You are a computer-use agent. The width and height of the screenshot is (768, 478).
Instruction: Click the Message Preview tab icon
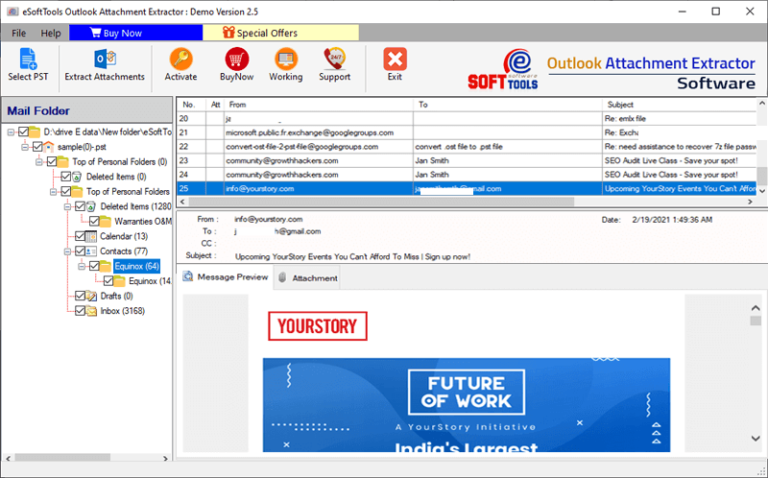point(188,277)
